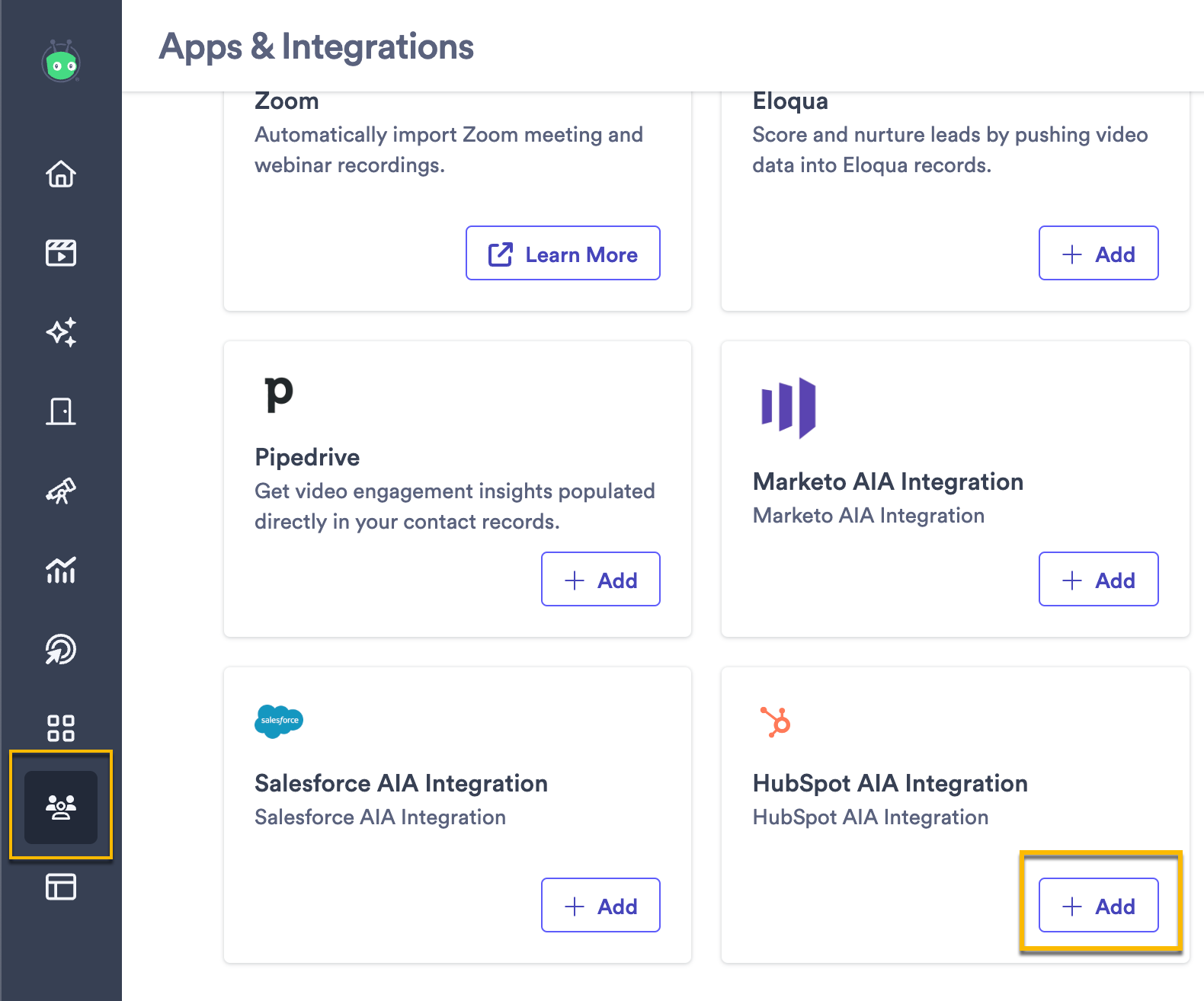
Task: Click the Pipedrive logo
Action: 279,394
